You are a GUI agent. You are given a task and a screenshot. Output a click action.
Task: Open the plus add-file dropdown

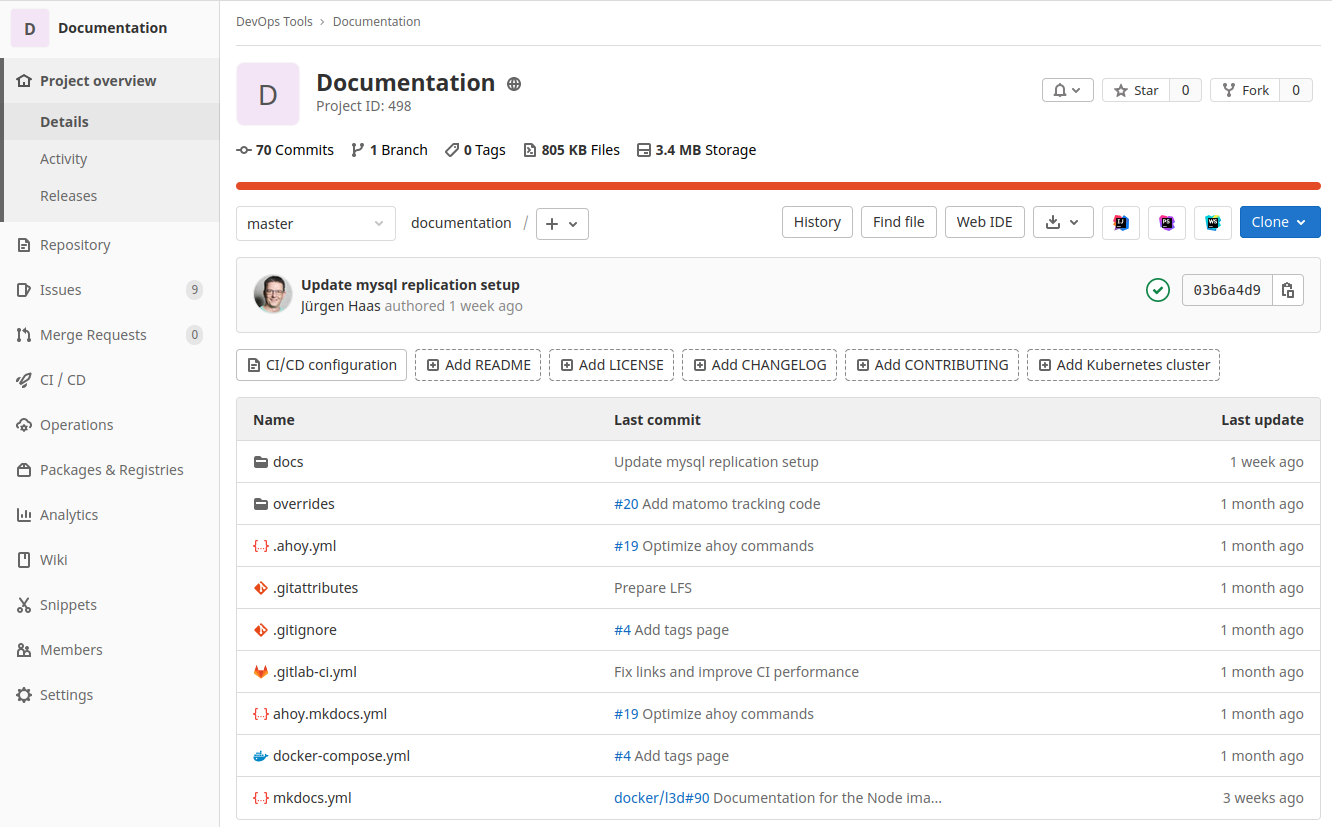[x=562, y=224]
